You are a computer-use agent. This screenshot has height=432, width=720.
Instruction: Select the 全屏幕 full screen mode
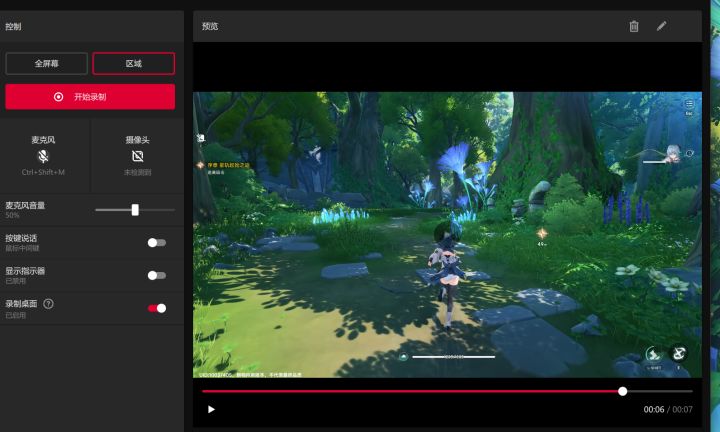[x=46, y=63]
